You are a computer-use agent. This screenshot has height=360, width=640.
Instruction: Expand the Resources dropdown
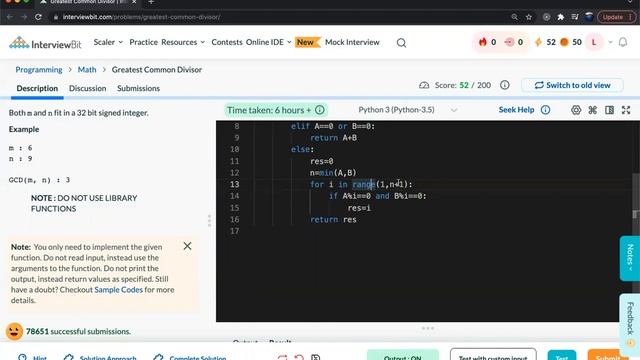tap(183, 42)
